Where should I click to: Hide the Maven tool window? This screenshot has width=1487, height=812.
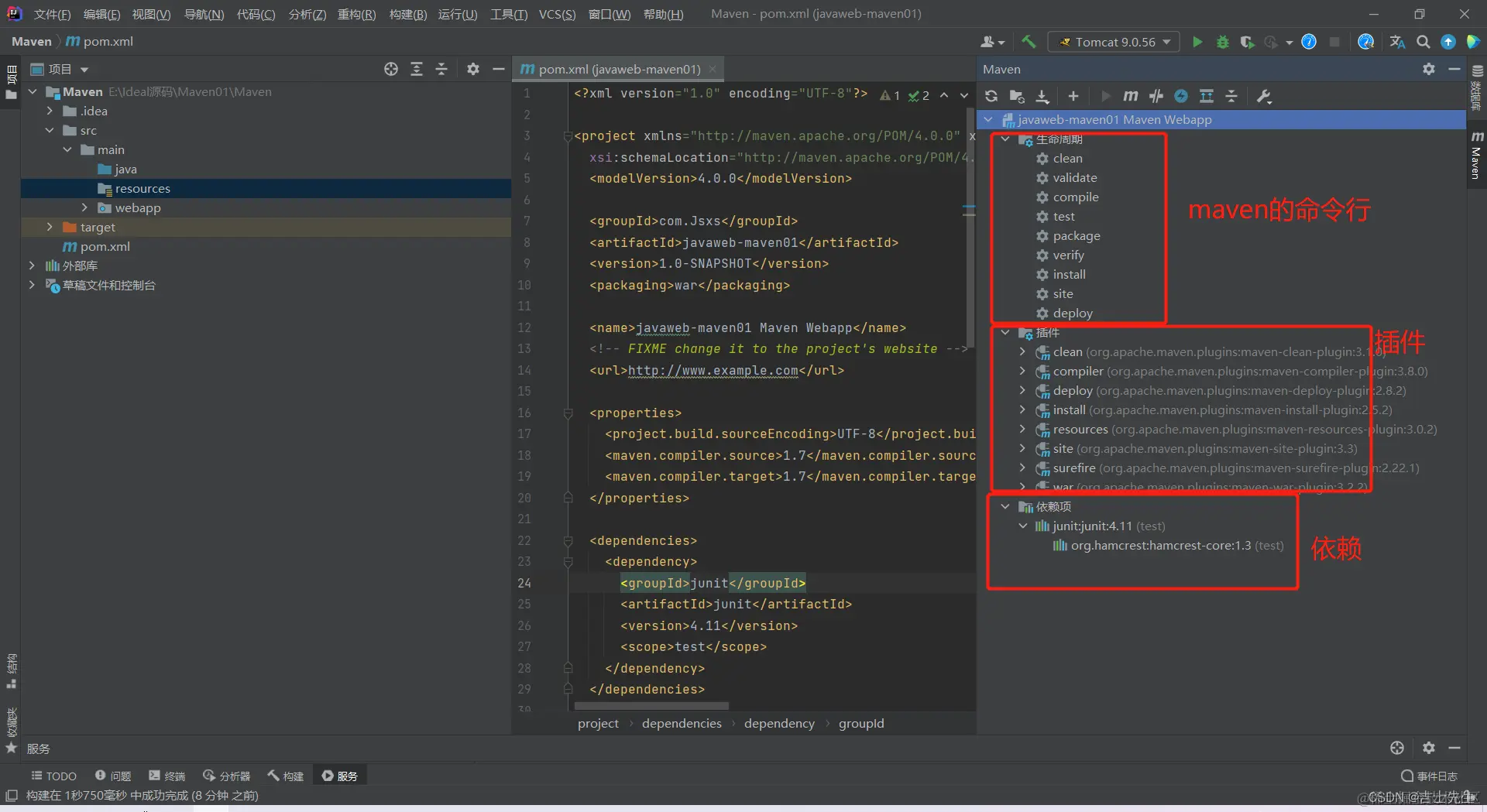pos(1454,69)
